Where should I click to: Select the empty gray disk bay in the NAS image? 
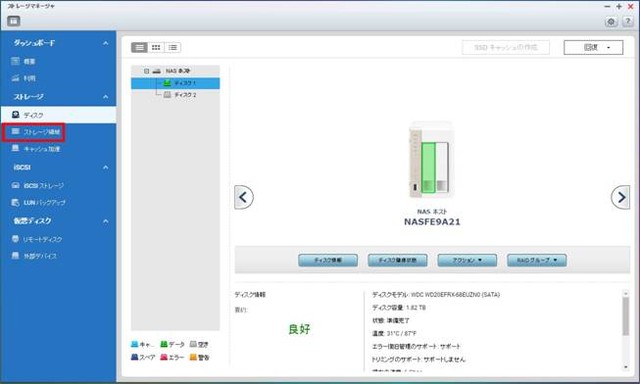(x=442, y=168)
